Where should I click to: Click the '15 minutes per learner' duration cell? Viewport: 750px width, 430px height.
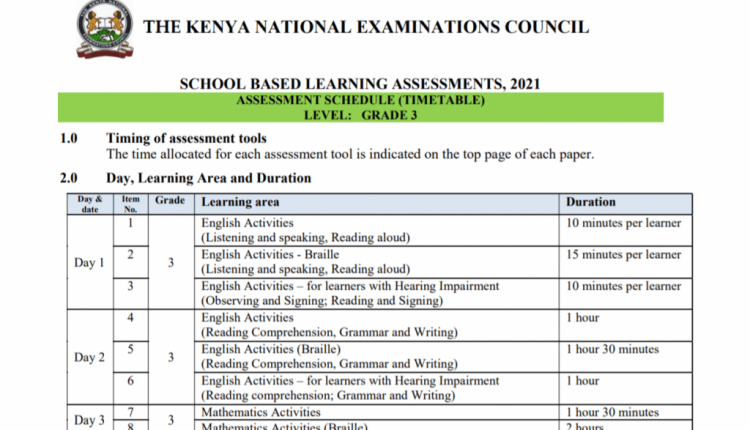(x=623, y=255)
